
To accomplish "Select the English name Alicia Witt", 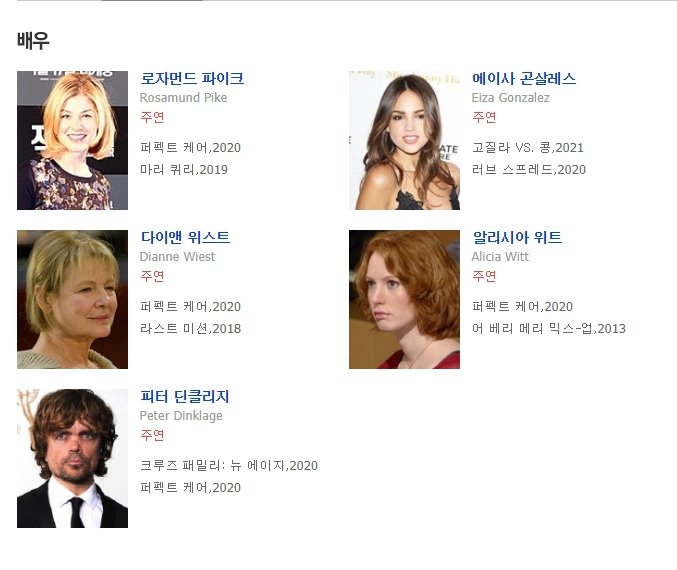I will point(500,257).
